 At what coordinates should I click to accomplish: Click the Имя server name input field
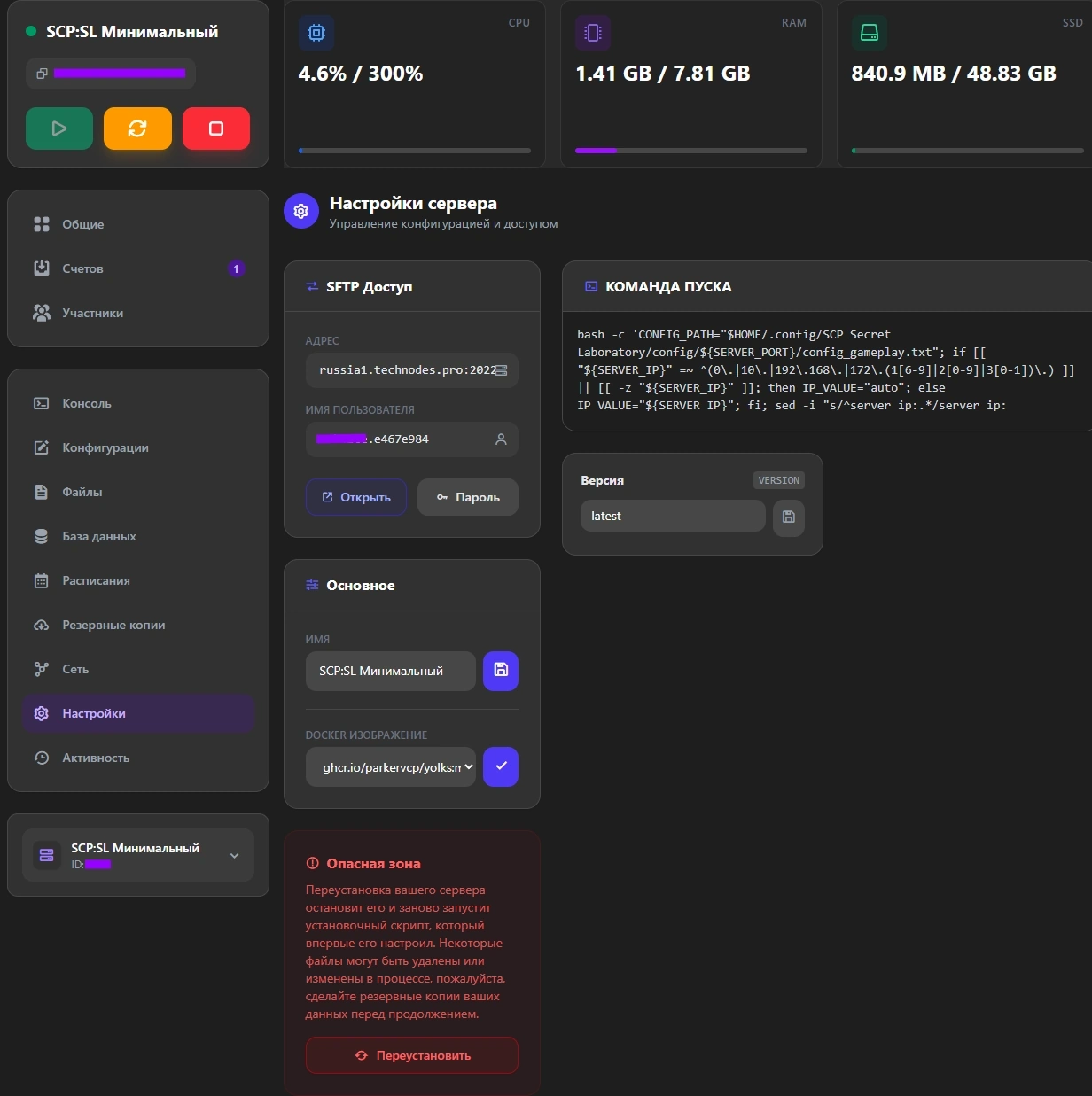coord(391,671)
